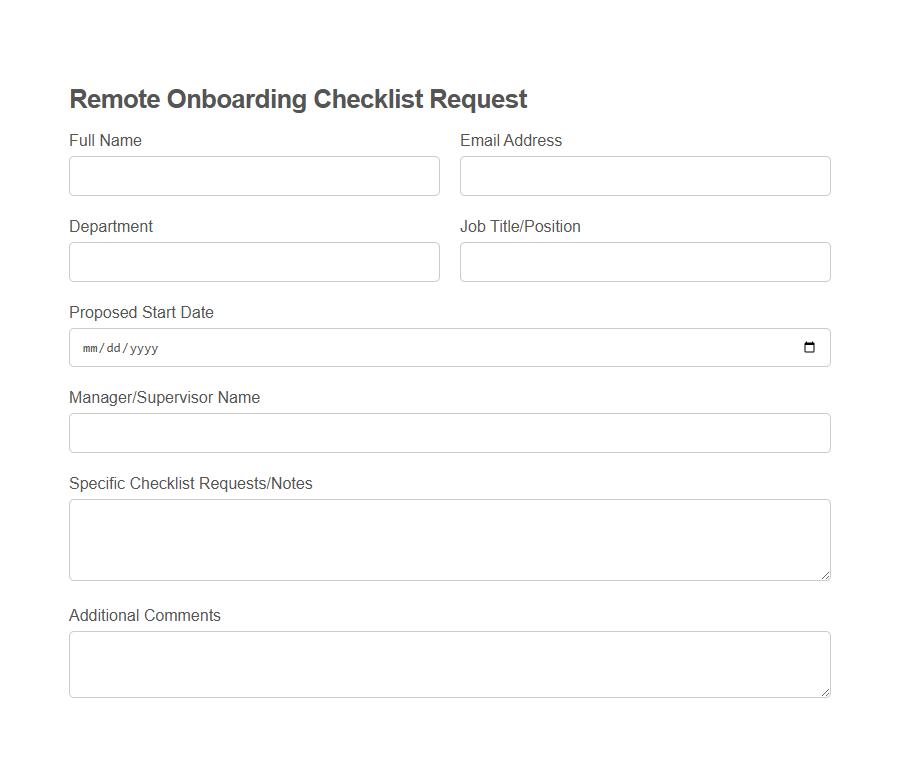900x768 pixels.
Task: Click the resize grip on Specific Checklist Requests box
Action: 825,574
